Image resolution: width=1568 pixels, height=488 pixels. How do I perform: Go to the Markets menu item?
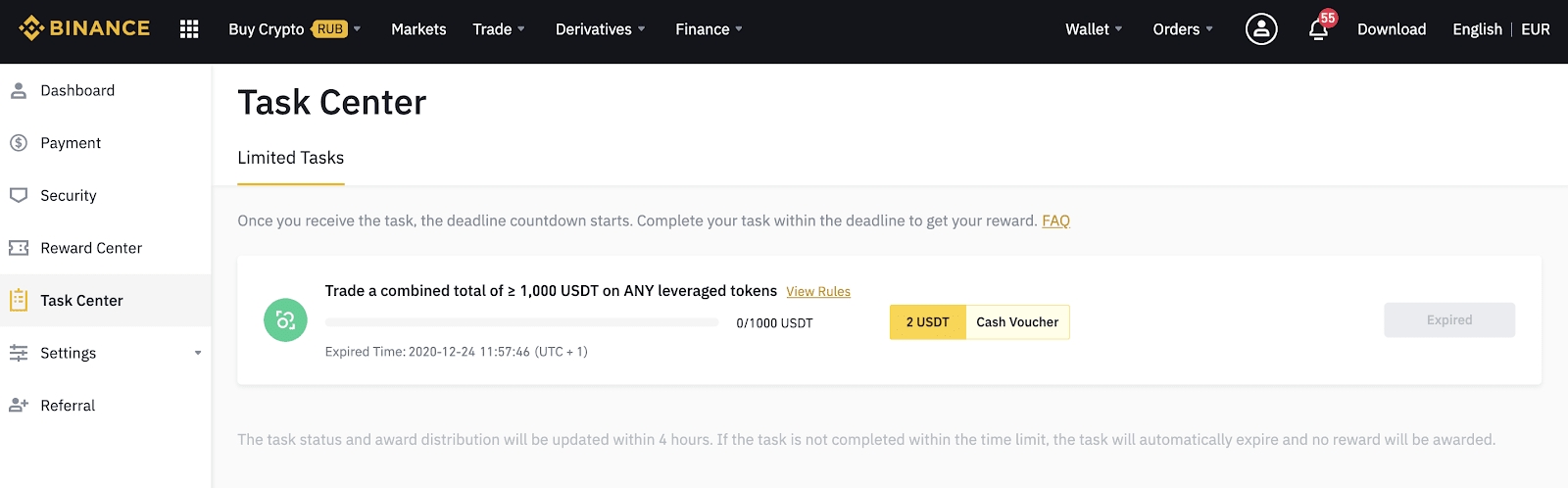pos(418,29)
